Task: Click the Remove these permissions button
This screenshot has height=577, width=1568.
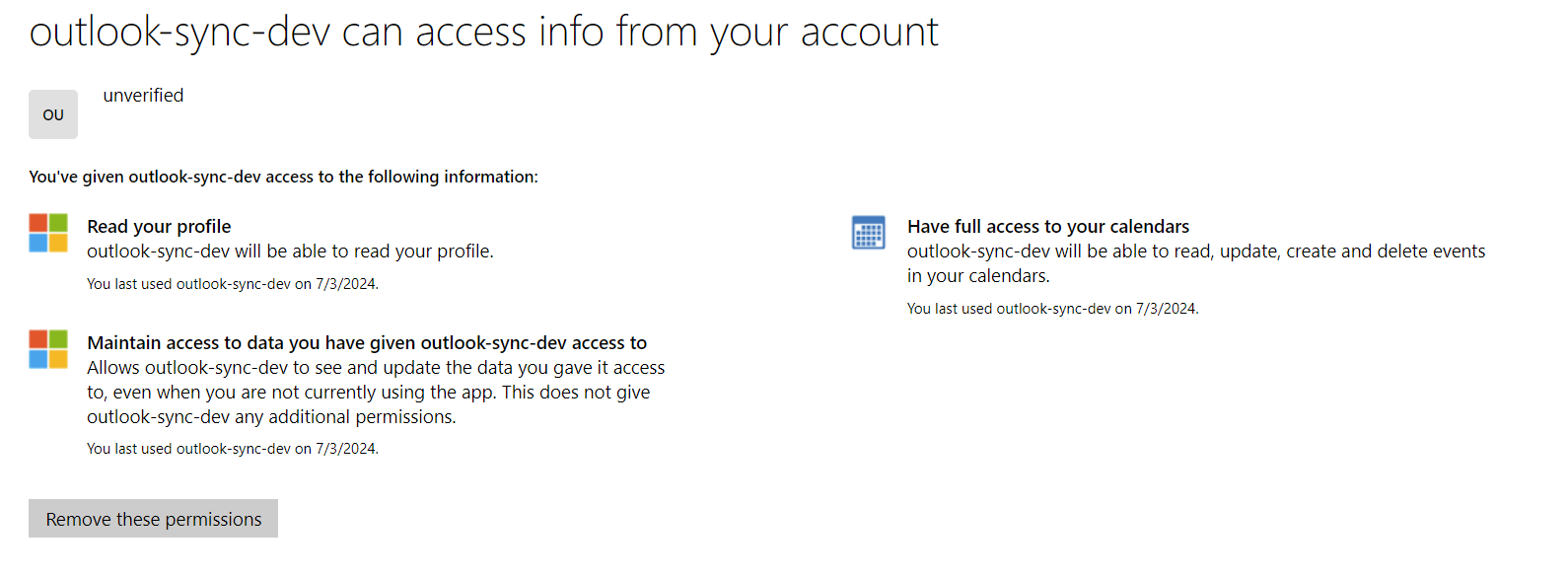Action: pos(153,519)
